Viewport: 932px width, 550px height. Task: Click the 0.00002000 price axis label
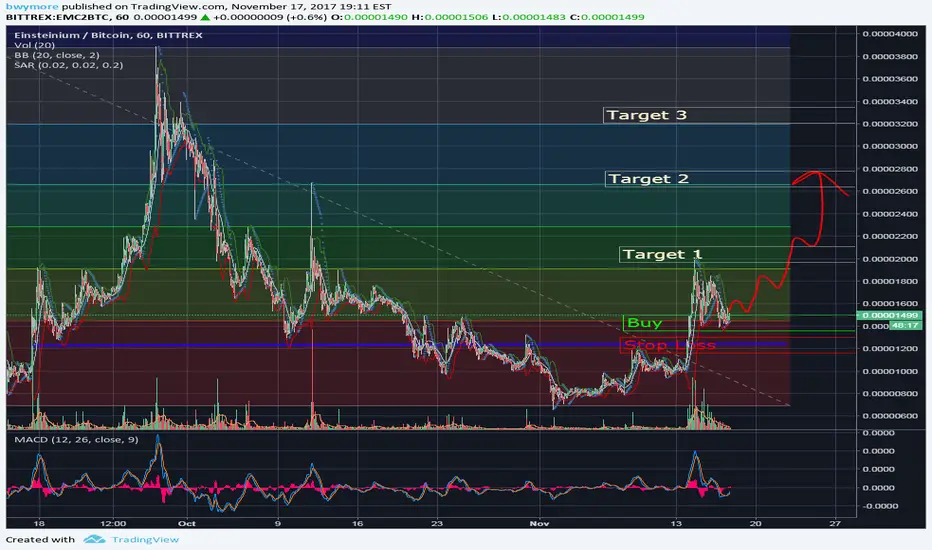pos(890,259)
